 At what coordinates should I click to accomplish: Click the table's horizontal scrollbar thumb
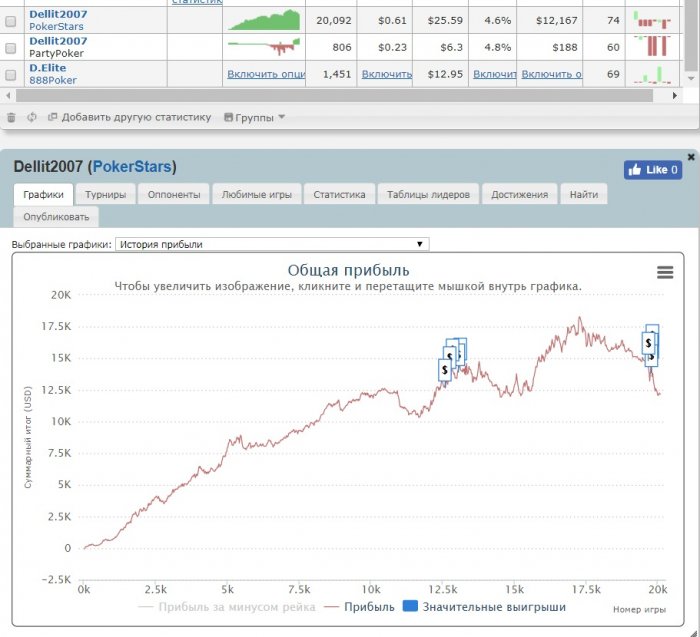pyautogui.click(x=334, y=96)
